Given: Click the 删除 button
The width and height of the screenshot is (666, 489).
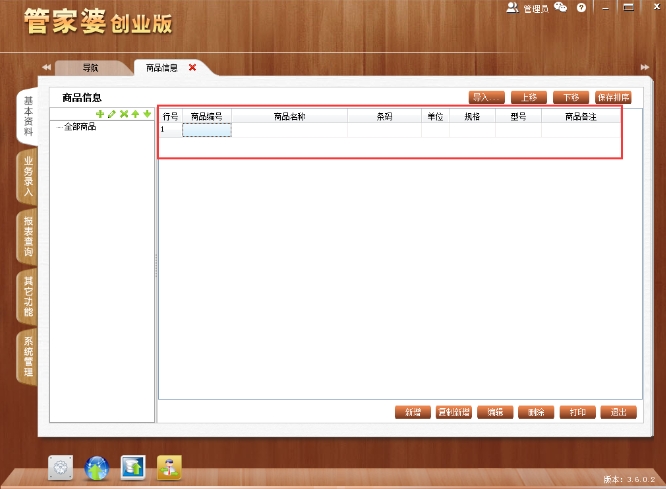Looking at the screenshot, I should [x=536, y=412].
